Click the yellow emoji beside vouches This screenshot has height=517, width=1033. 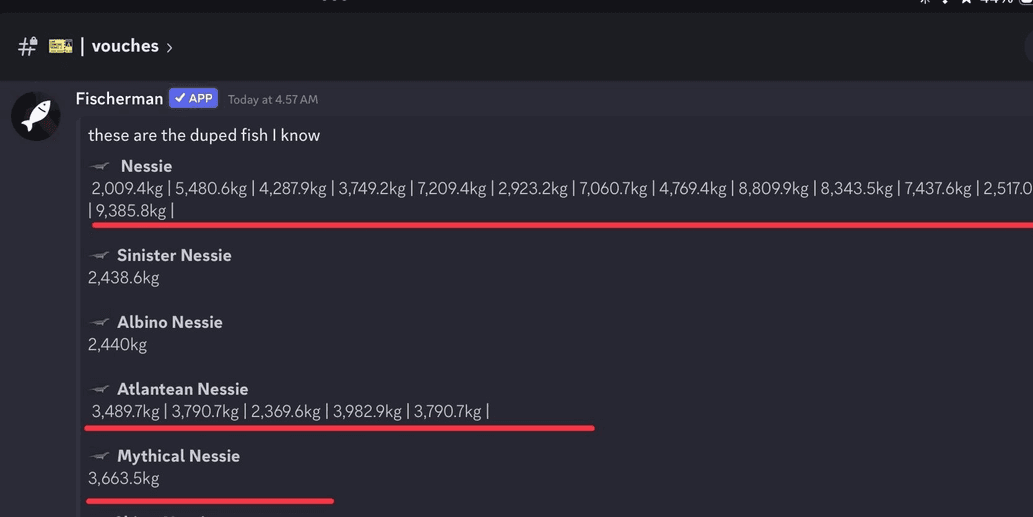[61, 45]
